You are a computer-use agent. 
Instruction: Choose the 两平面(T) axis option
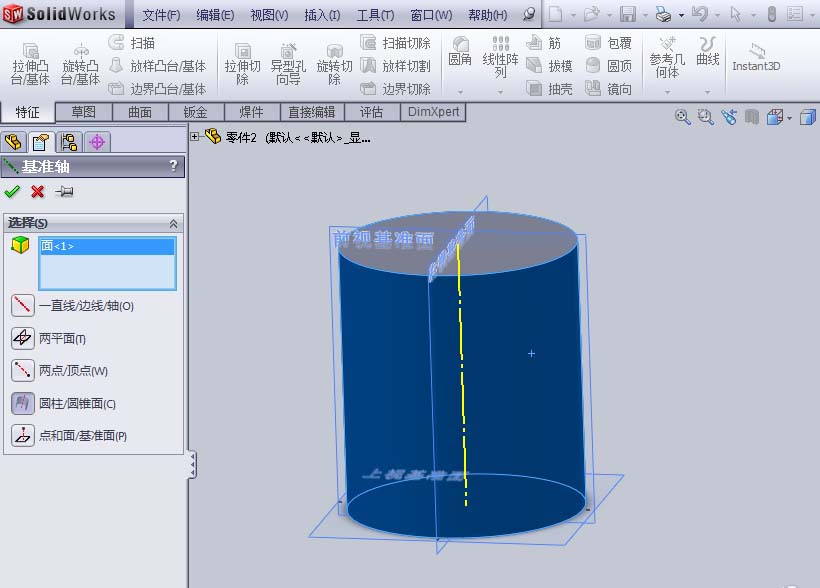pyautogui.click(x=48, y=338)
